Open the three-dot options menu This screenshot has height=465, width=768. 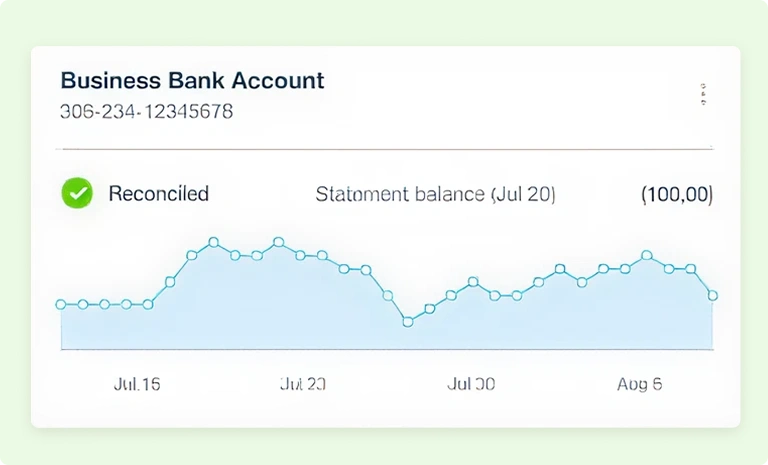(703, 94)
